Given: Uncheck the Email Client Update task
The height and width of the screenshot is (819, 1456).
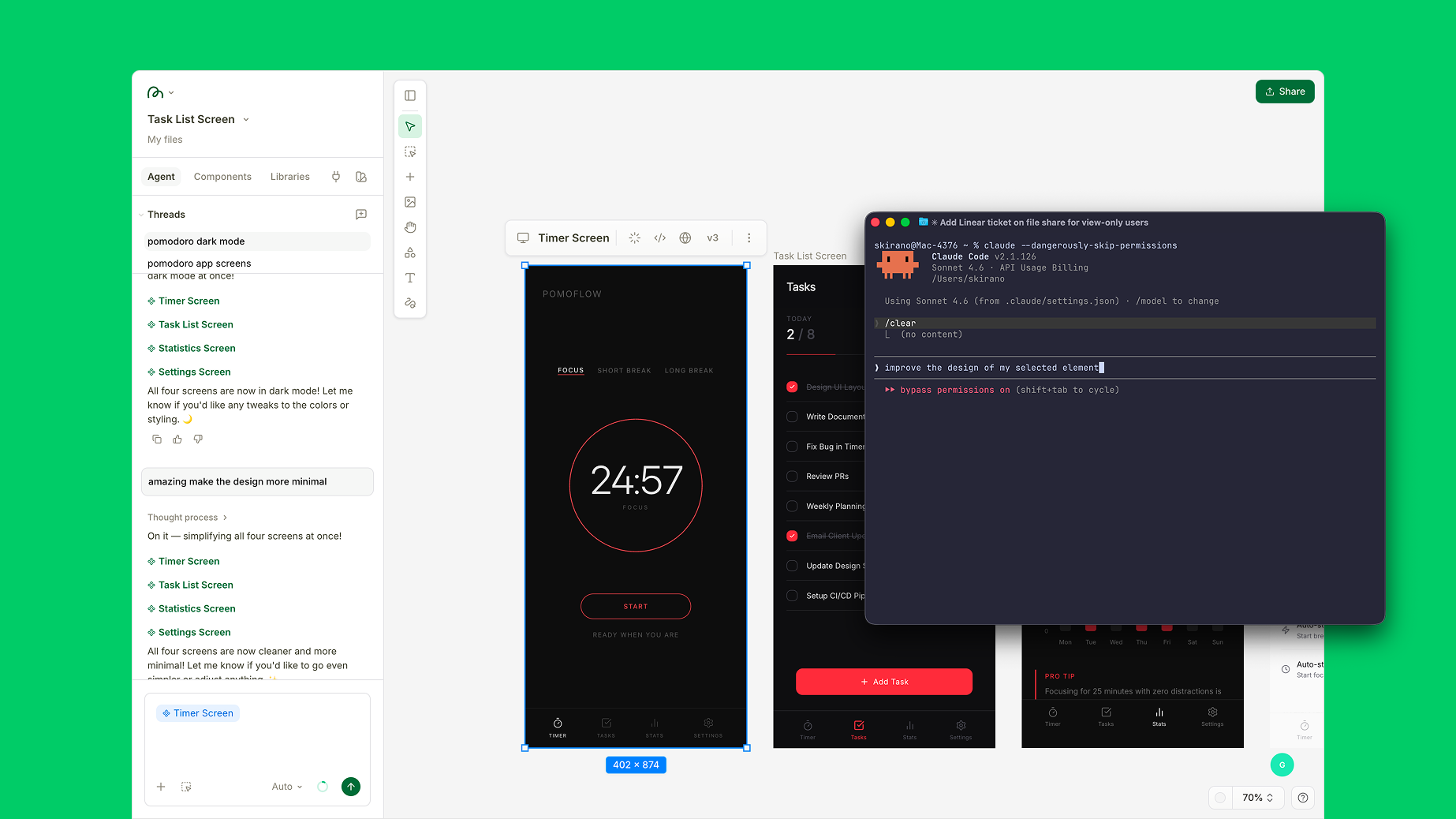Looking at the screenshot, I should coord(792,536).
